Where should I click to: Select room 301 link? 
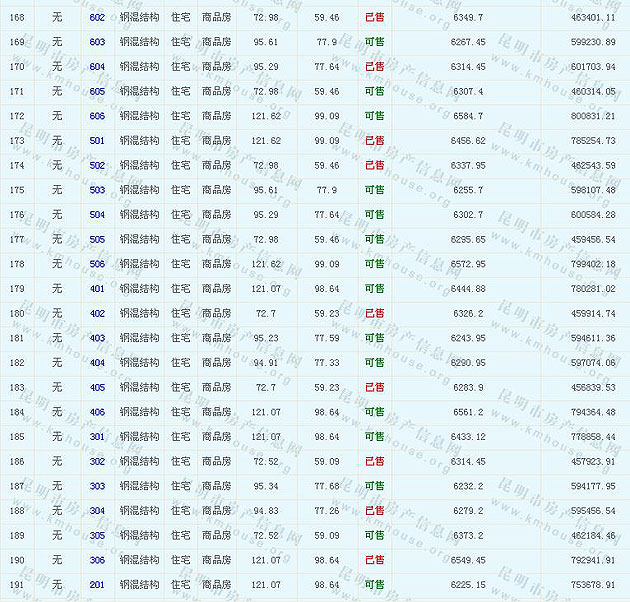click(x=97, y=437)
